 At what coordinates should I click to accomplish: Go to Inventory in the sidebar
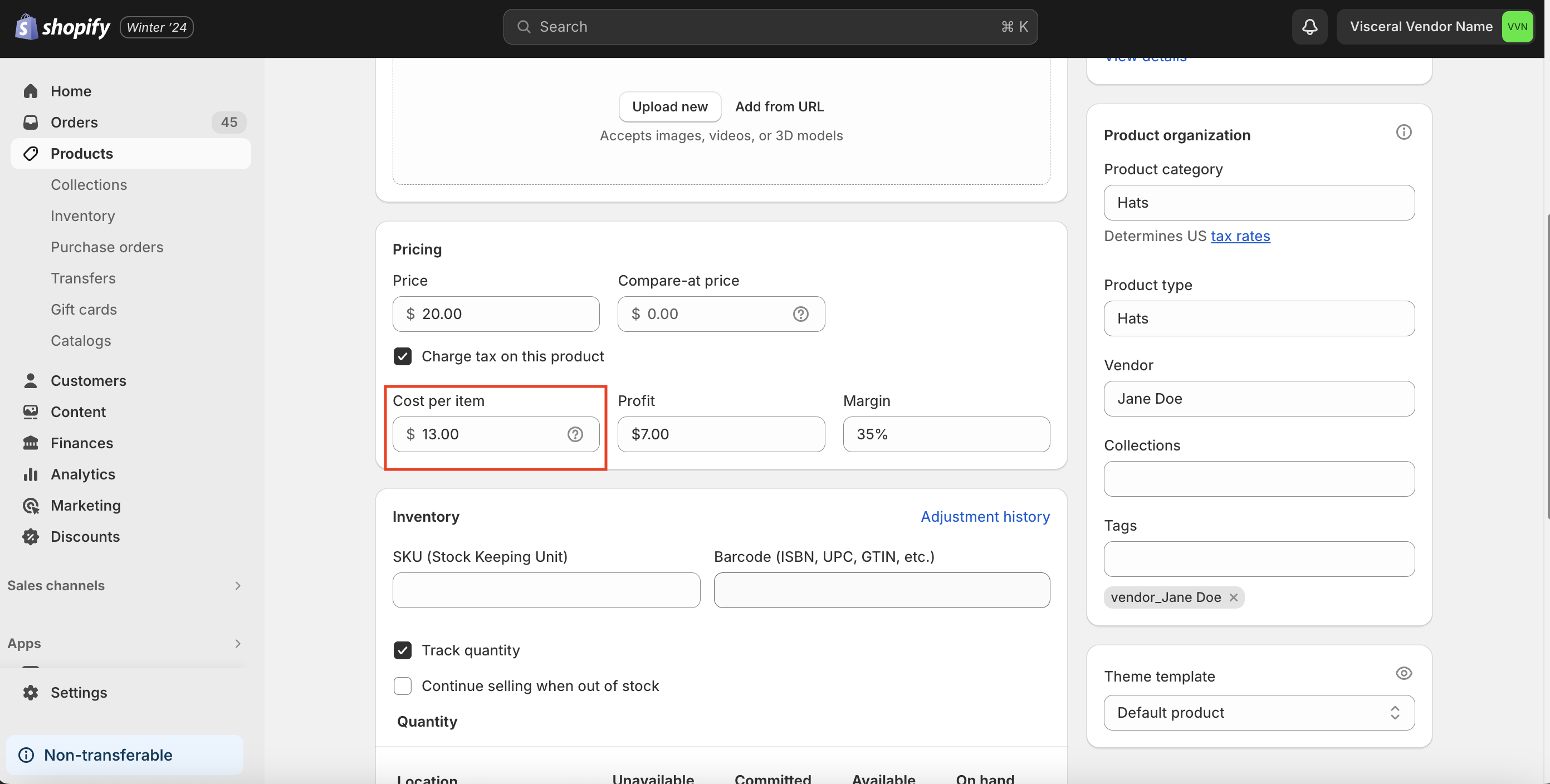pos(82,216)
